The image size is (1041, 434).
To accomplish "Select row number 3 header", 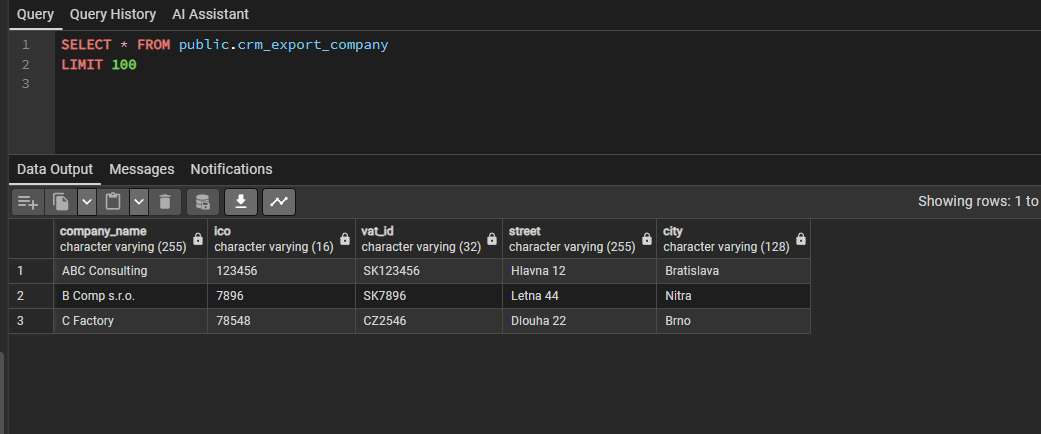I will [x=31, y=321].
